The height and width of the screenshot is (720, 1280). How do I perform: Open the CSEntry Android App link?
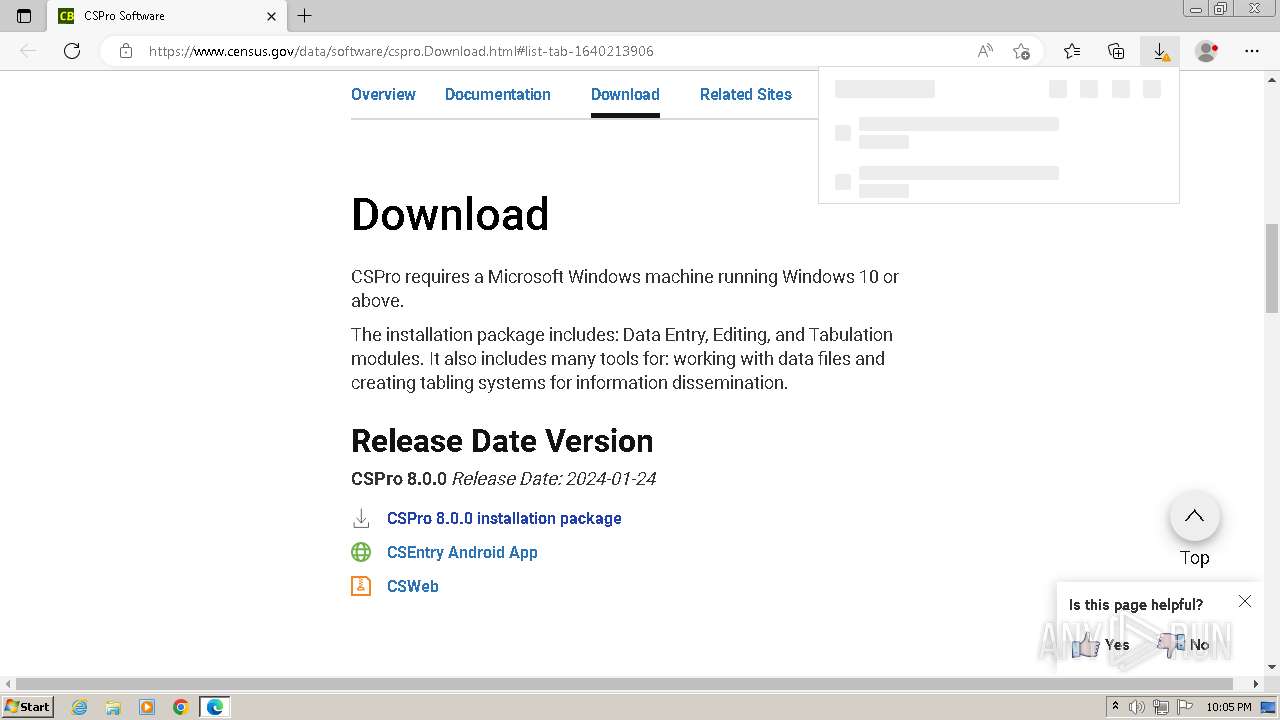coord(462,552)
